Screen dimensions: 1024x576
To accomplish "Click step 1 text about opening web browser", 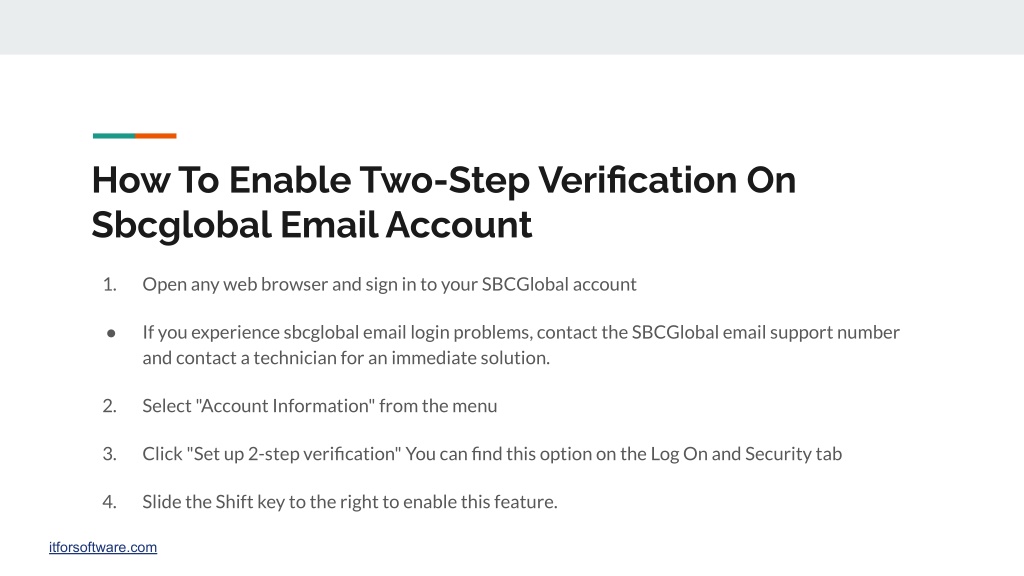I will point(389,285).
